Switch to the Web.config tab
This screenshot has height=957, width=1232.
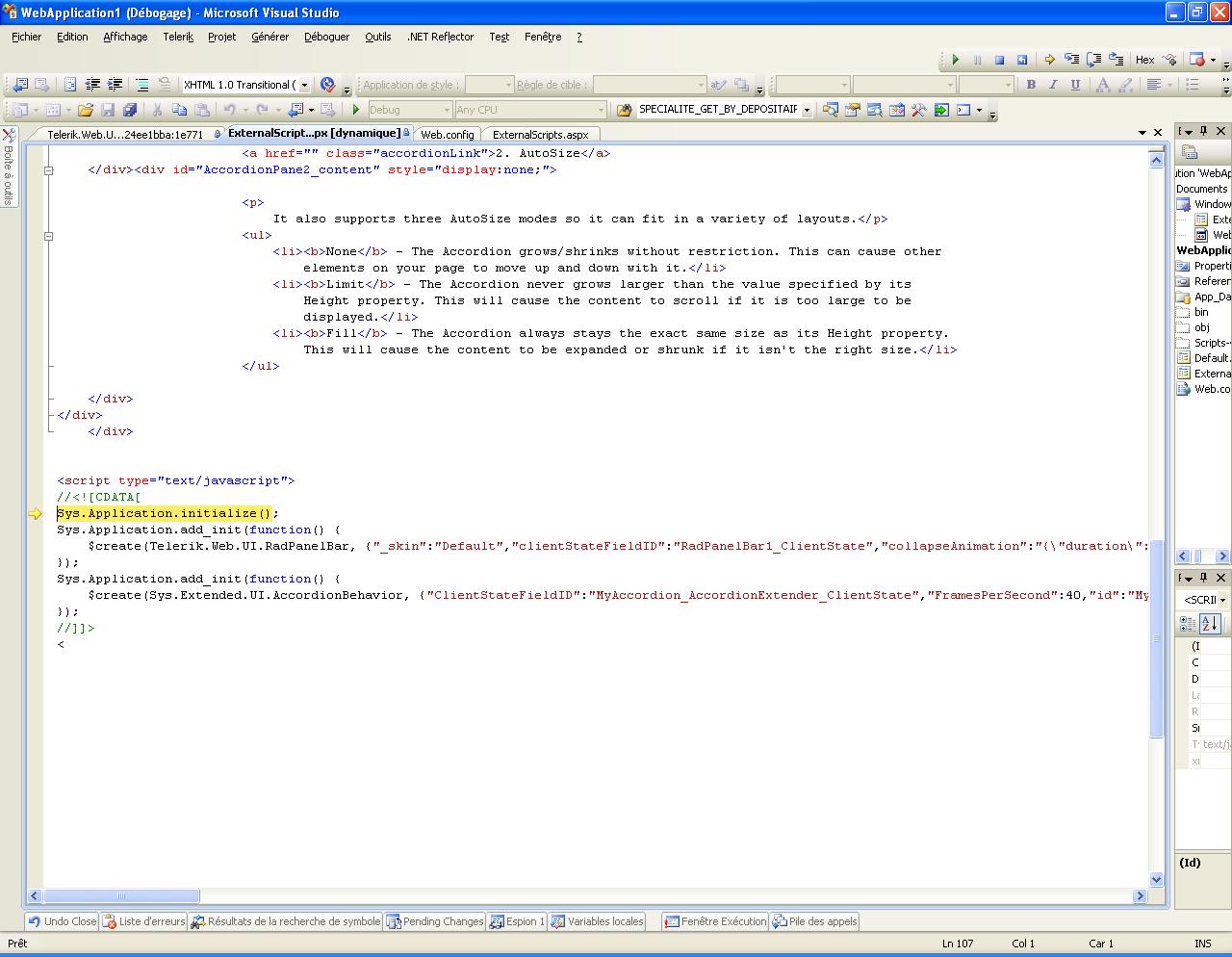pyautogui.click(x=448, y=135)
